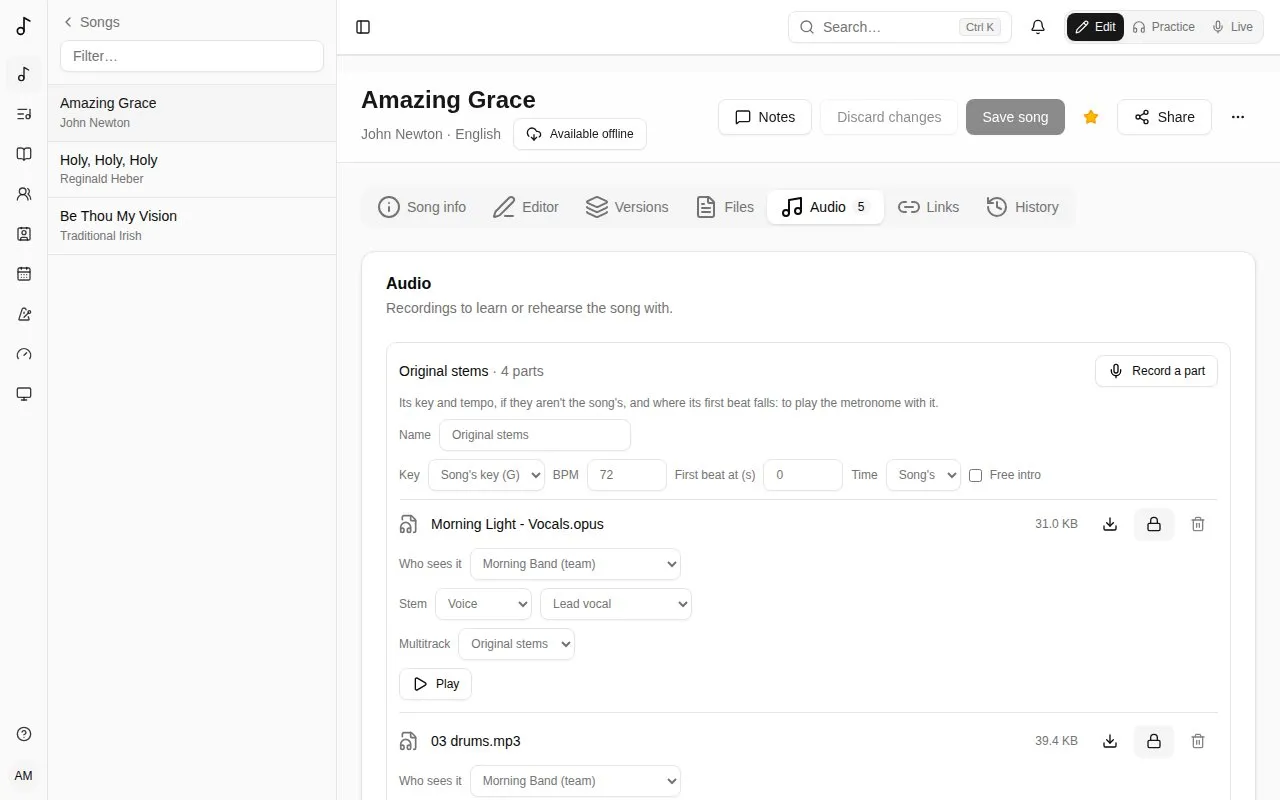Toggle the sidebar panel icon in top bar
This screenshot has width=1280, height=800.
coord(363,27)
